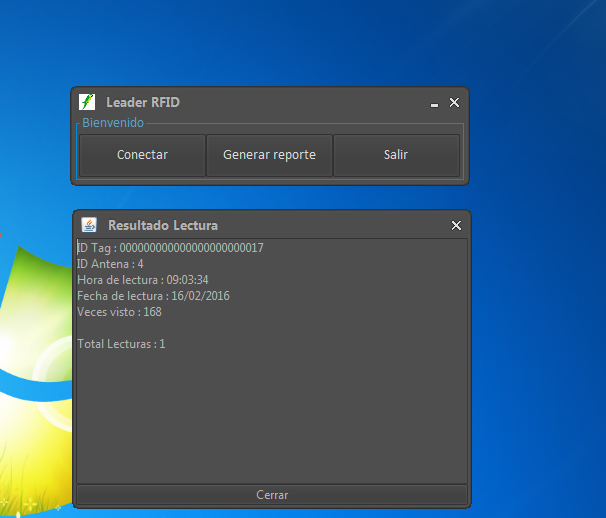Exit via the Salir button
Image resolution: width=606 pixels, height=518 pixels.
396,155
